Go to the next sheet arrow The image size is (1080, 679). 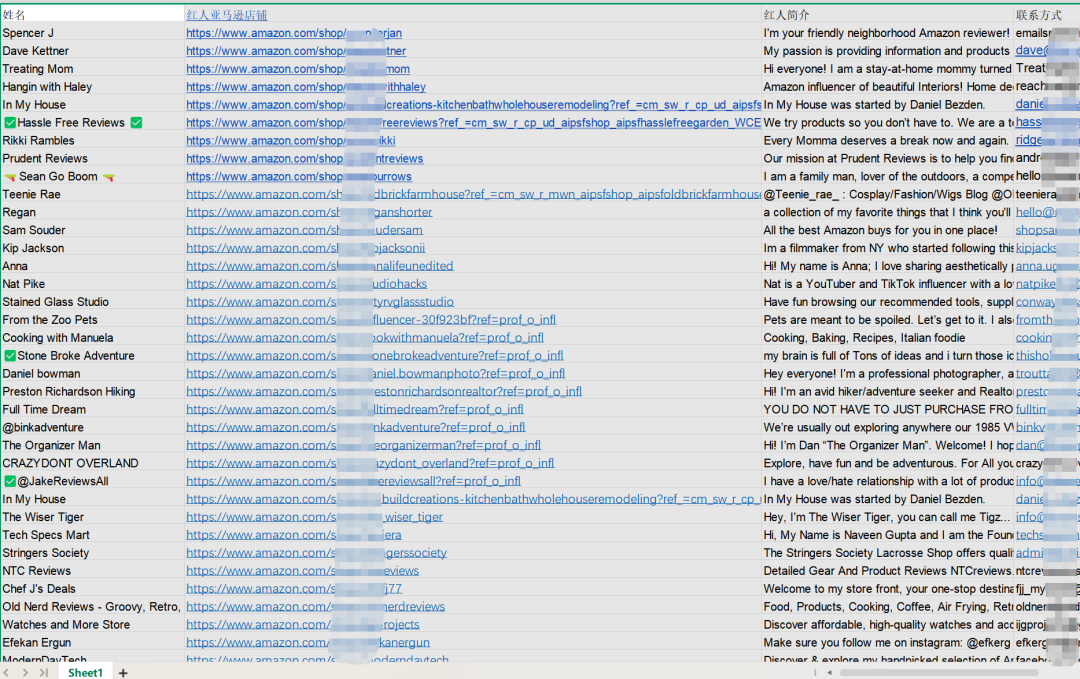pyautogui.click(x=25, y=673)
